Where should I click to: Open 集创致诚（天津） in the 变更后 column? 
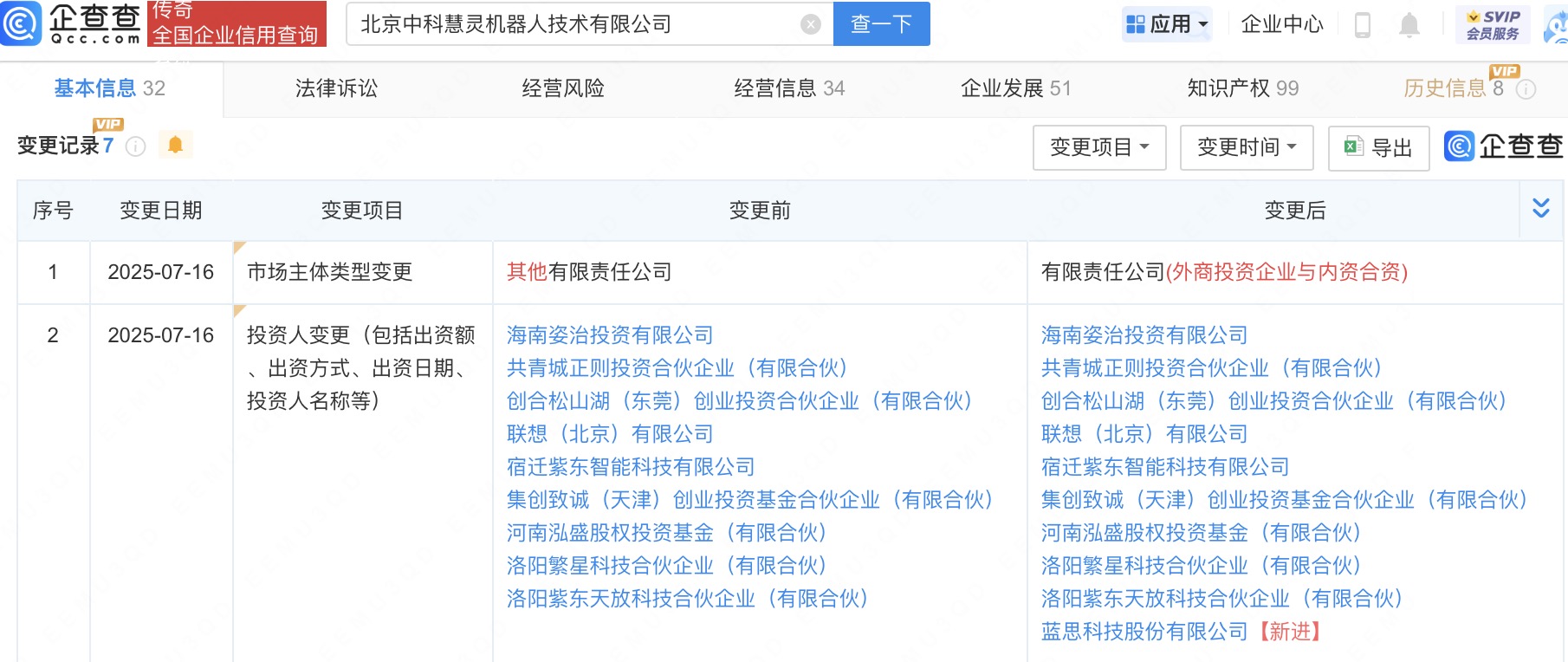pos(1285,500)
